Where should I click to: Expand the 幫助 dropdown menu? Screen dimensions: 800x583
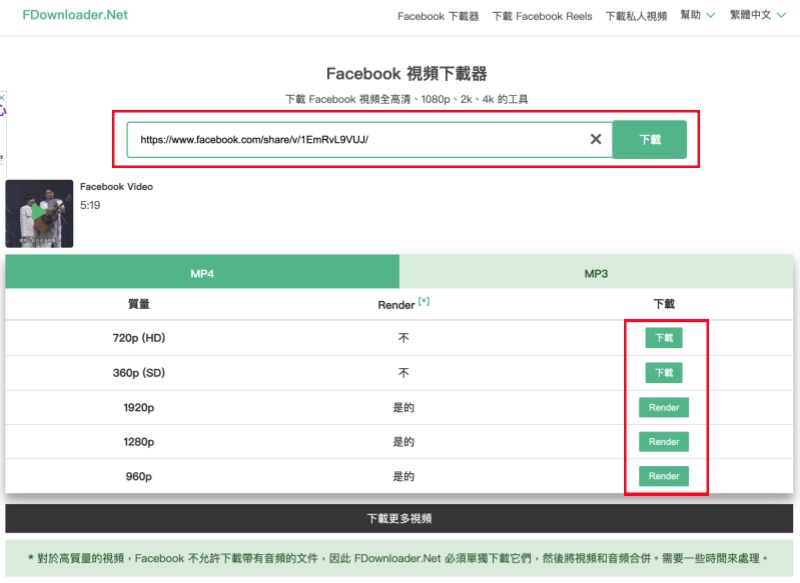coord(697,15)
